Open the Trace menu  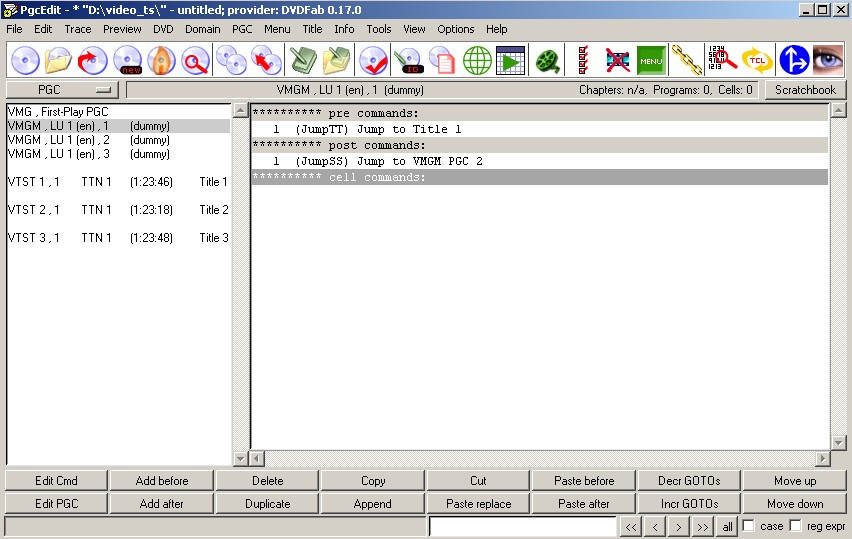[x=78, y=29]
